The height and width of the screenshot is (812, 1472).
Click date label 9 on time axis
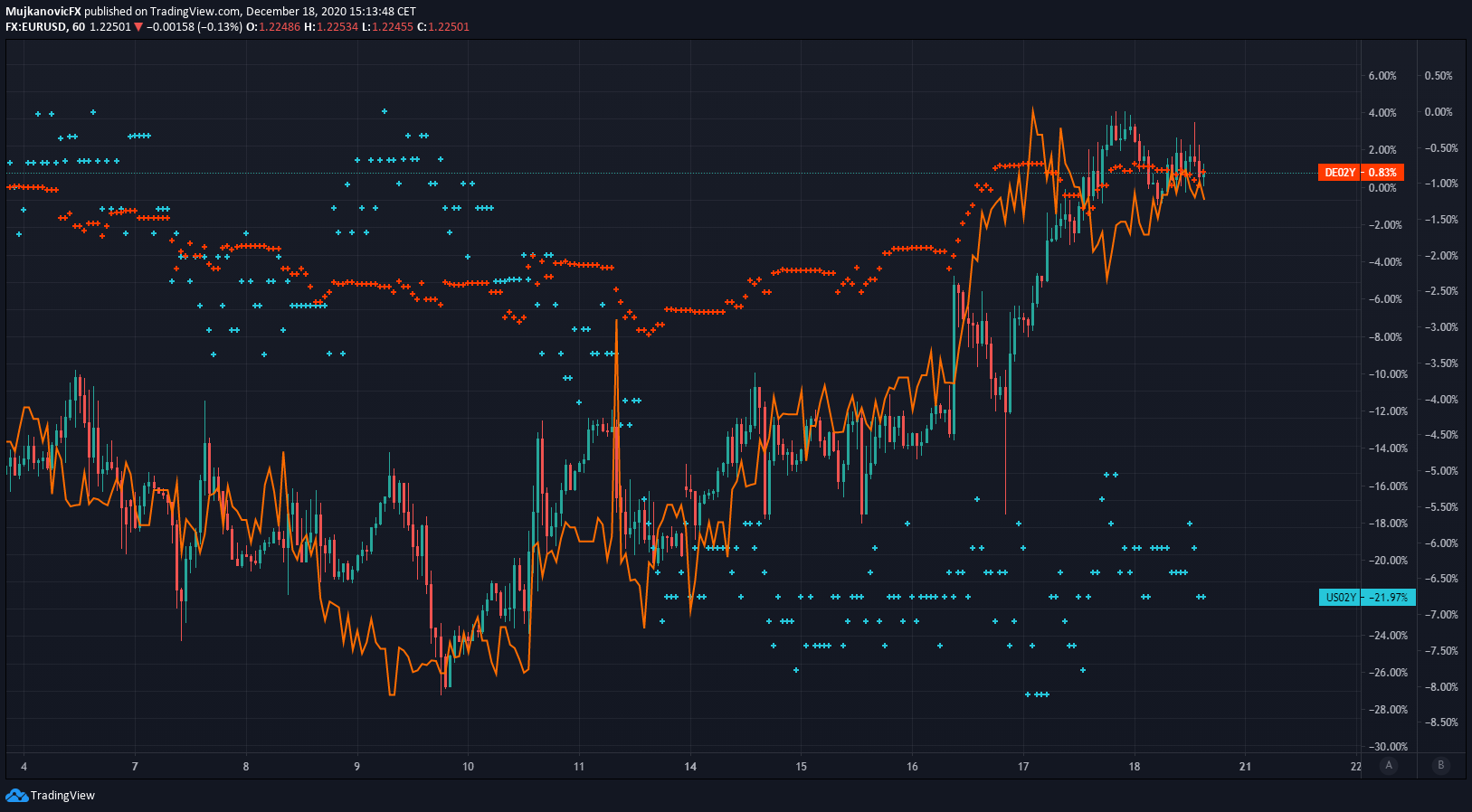[357, 767]
